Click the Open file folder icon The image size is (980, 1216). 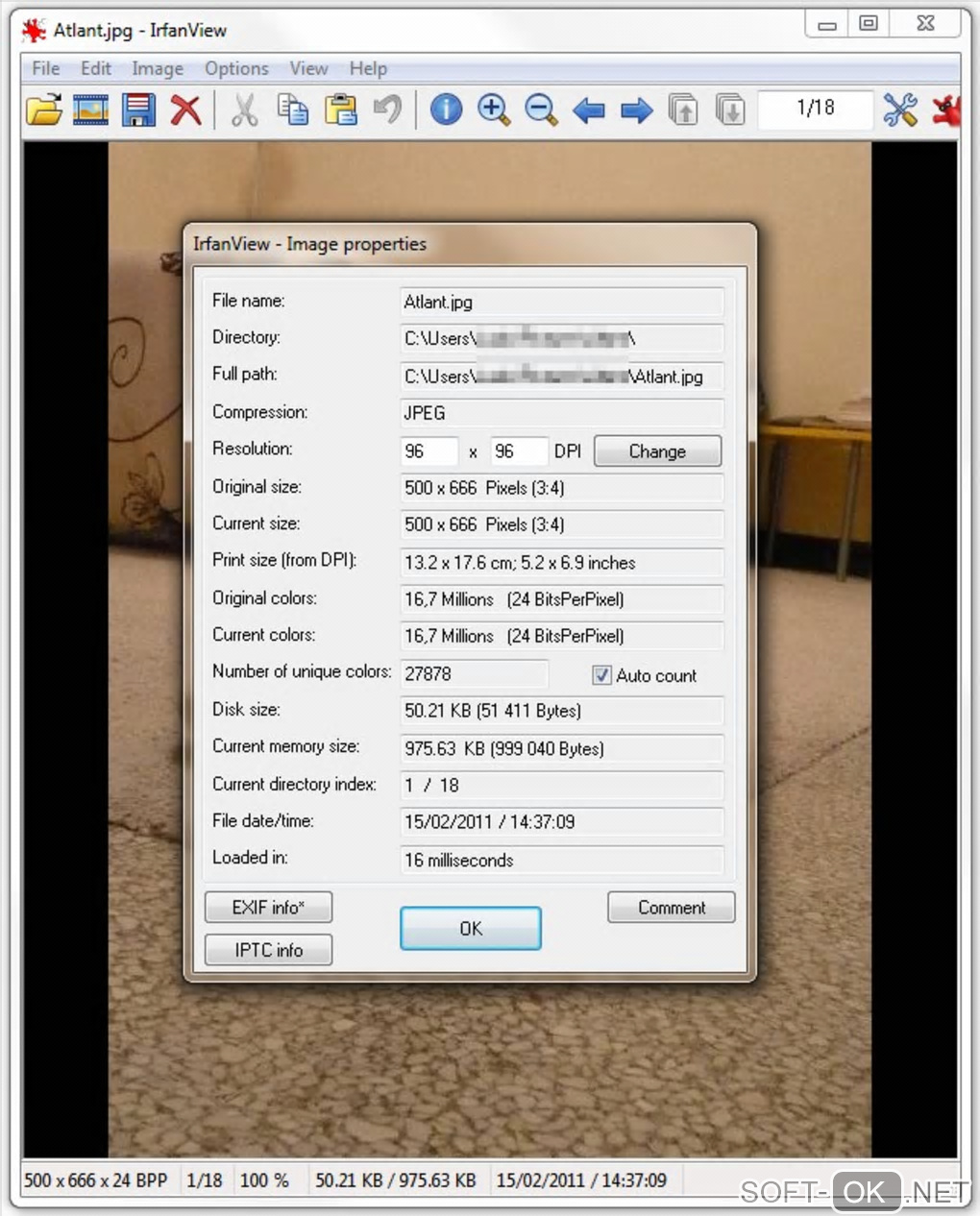click(x=43, y=109)
